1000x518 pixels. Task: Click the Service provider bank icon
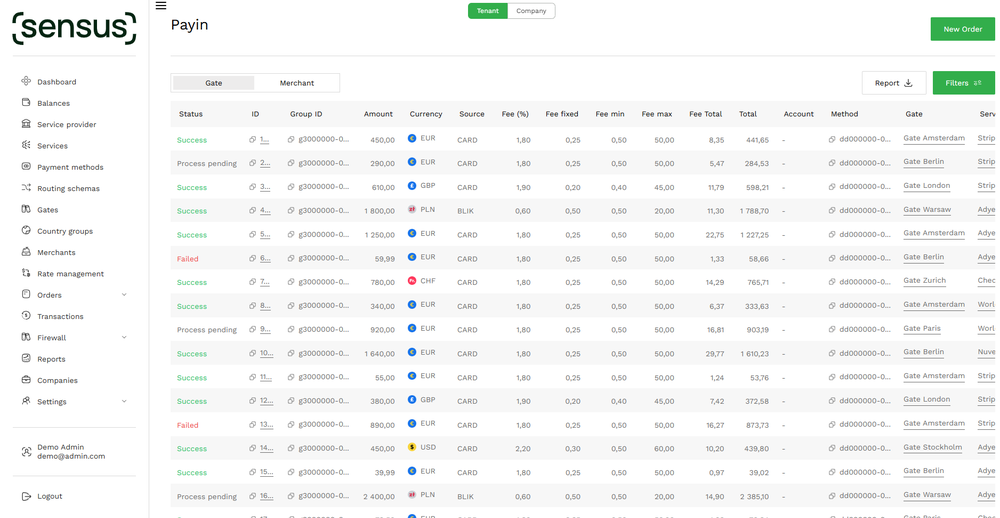(26, 124)
